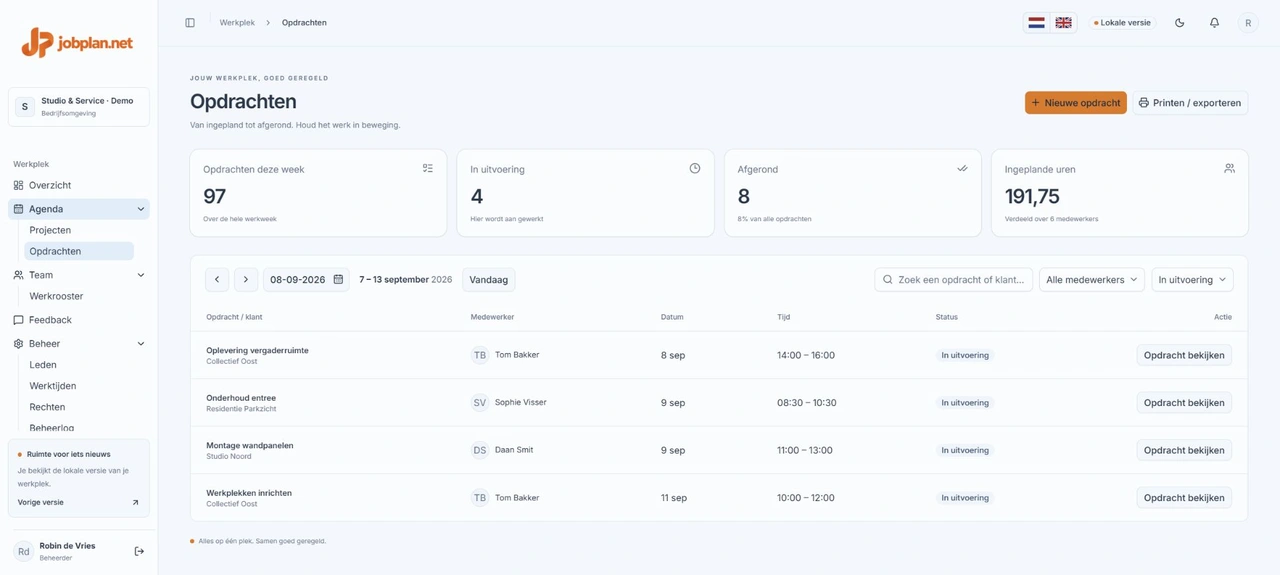View Onderhoud entree opdracht
Image resolution: width=1280 pixels, height=575 pixels.
1184,403
